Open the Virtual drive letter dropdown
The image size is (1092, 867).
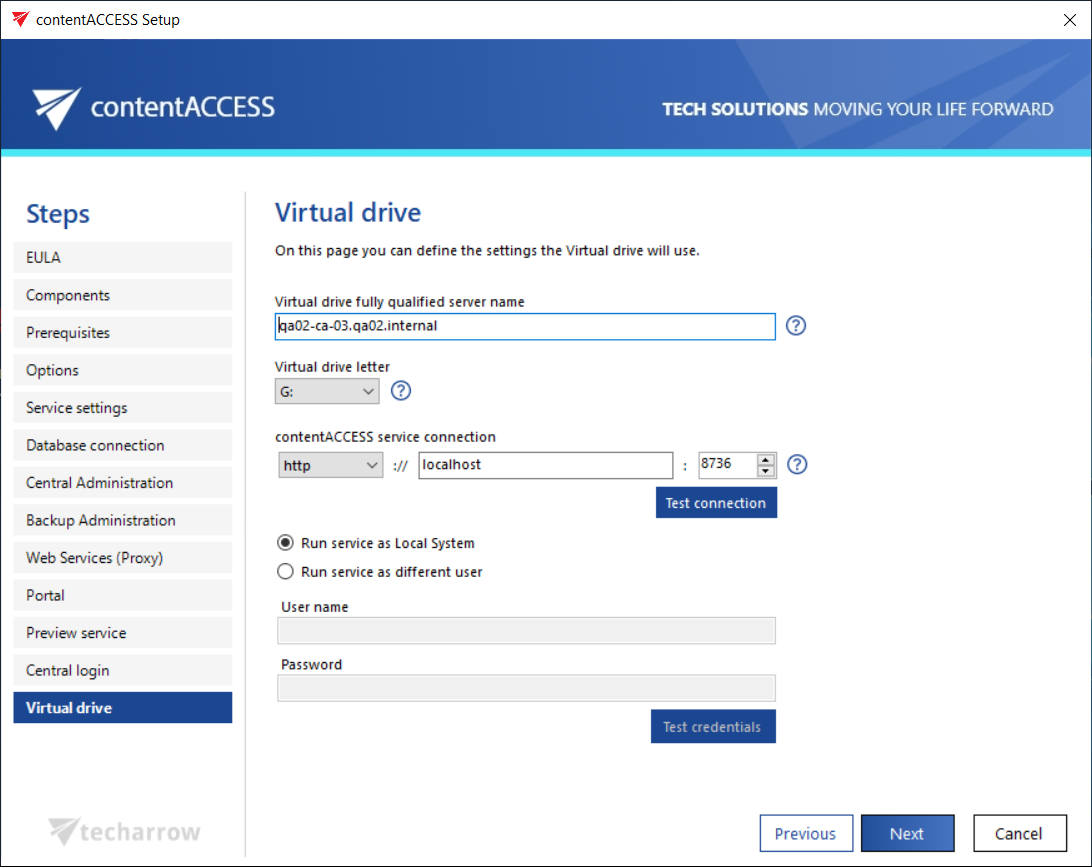(327, 392)
